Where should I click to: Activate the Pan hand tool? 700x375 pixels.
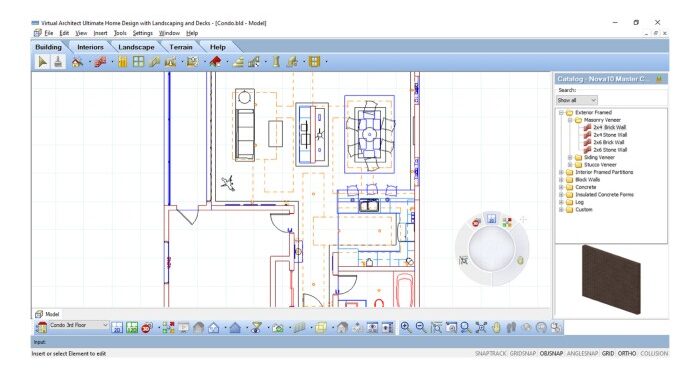pos(496,328)
